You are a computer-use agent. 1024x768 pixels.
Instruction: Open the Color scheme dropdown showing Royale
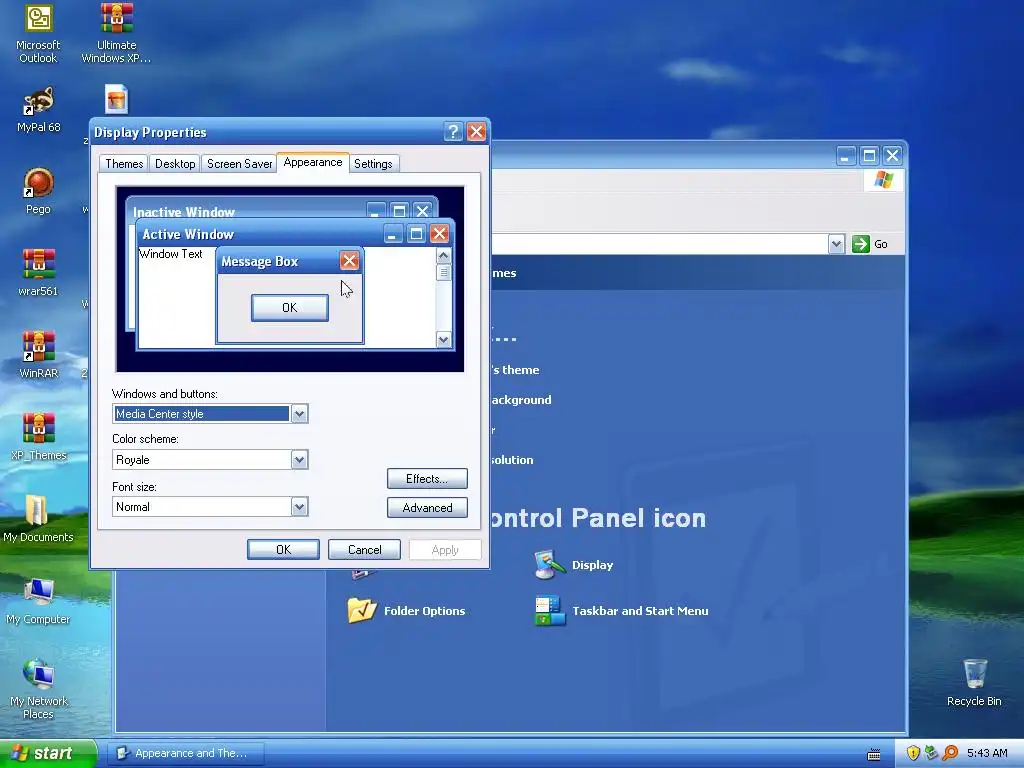click(x=299, y=460)
